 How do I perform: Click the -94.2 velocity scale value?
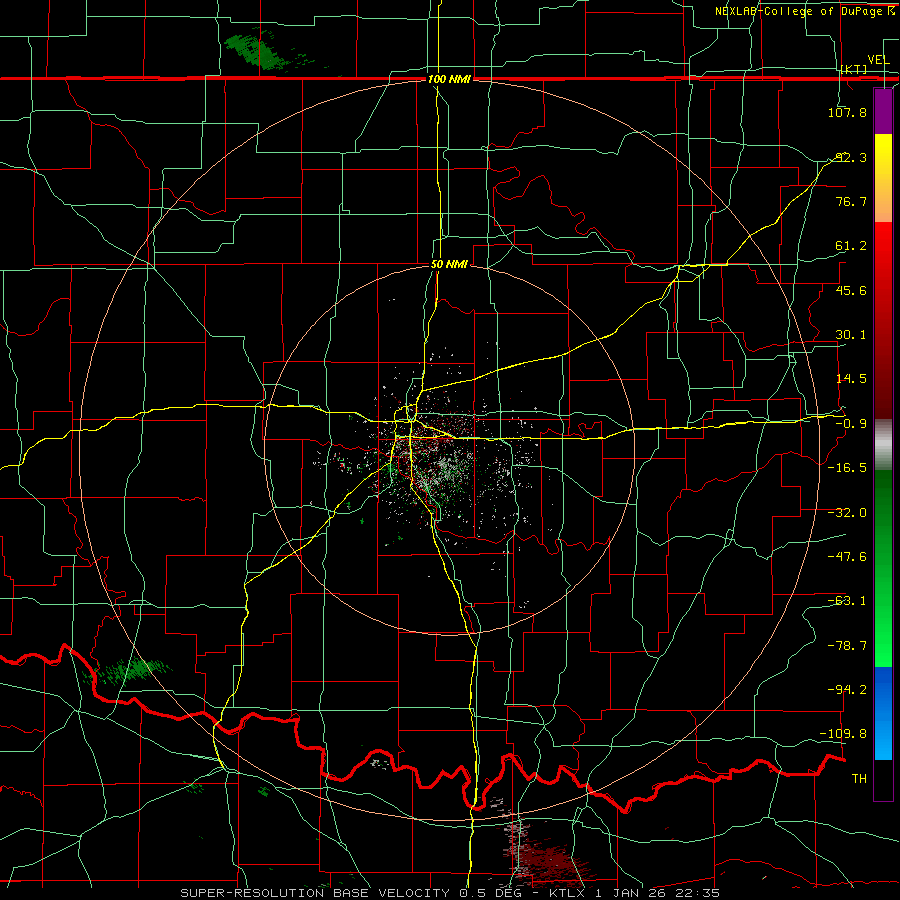click(x=847, y=689)
